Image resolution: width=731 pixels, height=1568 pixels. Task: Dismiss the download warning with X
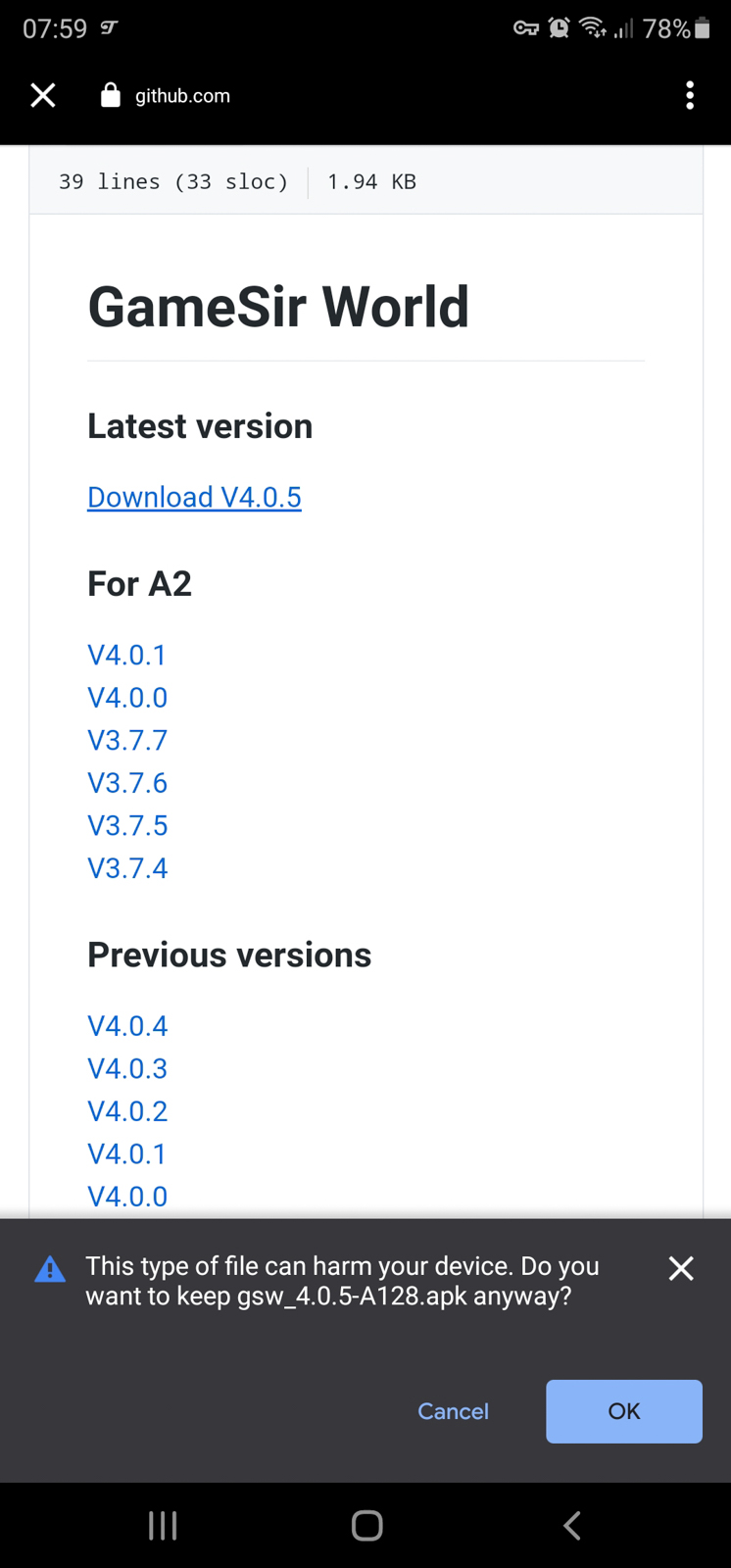point(681,1268)
